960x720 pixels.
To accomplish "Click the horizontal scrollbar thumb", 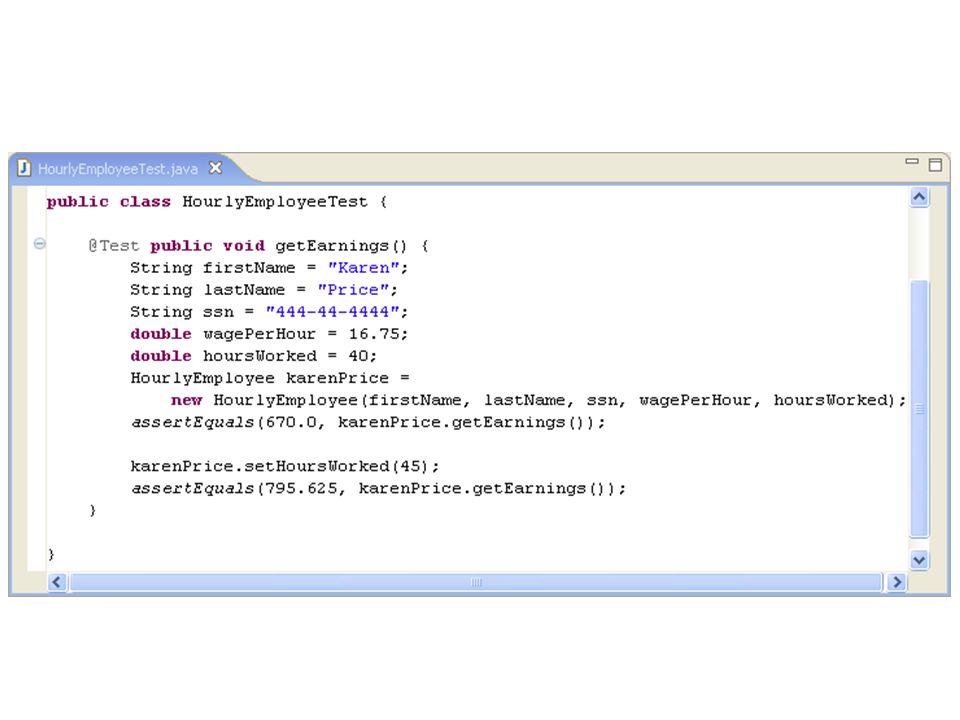I will pos(476,582).
